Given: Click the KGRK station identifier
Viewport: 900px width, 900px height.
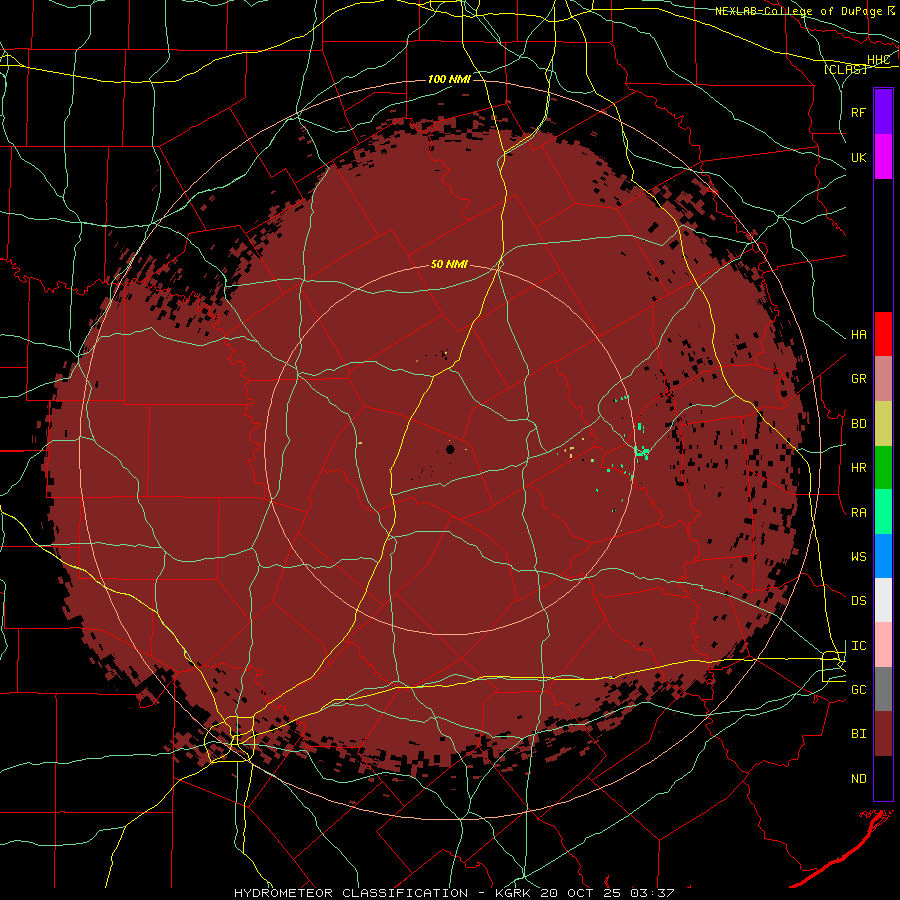Looking at the screenshot, I should (512, 893).
